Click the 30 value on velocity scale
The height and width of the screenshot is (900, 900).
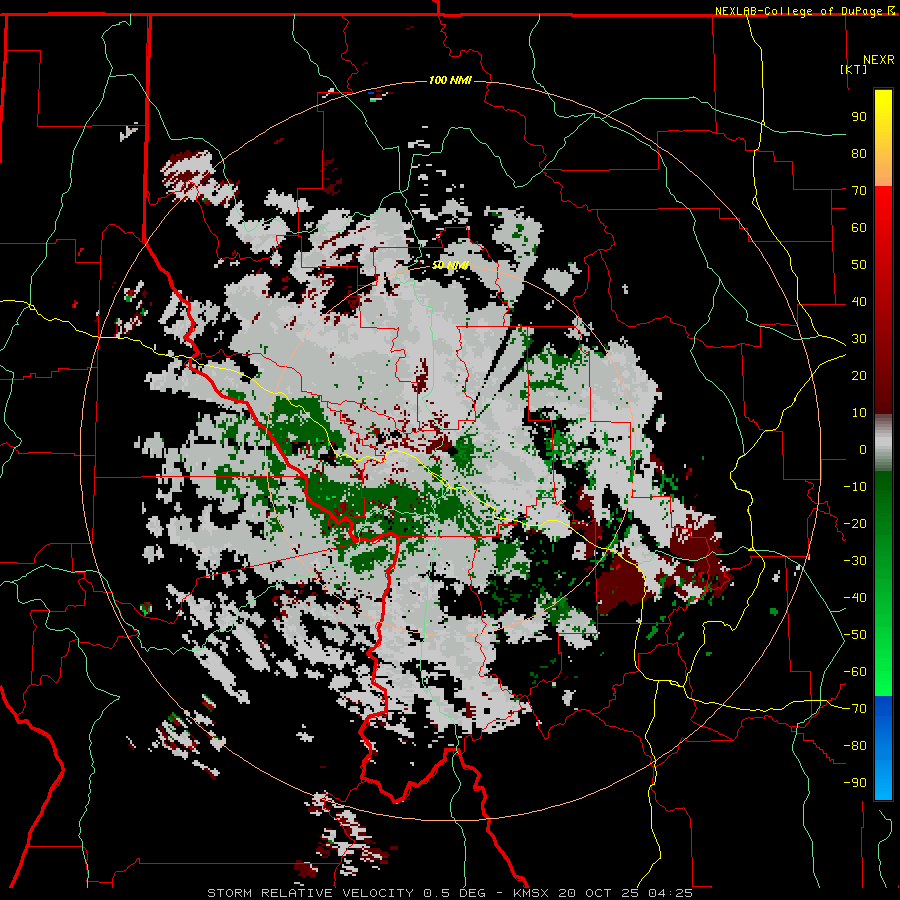tap(859, 339)
